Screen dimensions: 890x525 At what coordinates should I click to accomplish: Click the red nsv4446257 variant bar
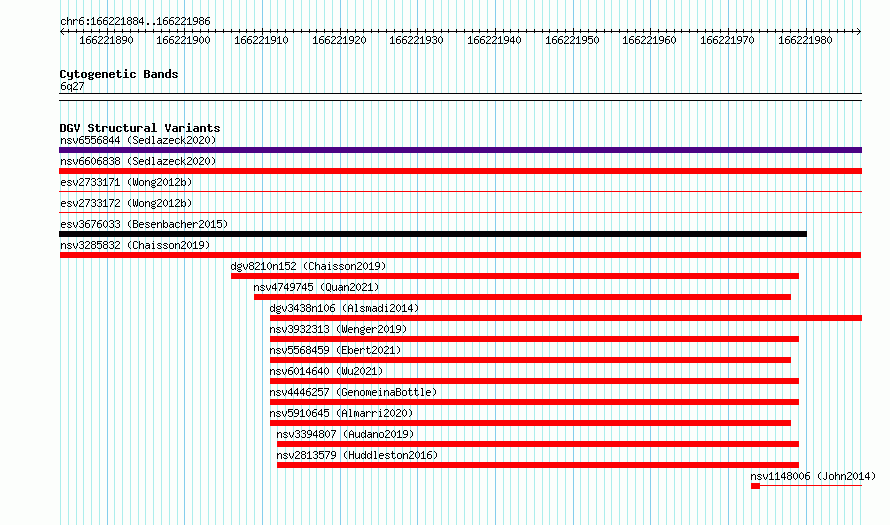pos(534,402)
